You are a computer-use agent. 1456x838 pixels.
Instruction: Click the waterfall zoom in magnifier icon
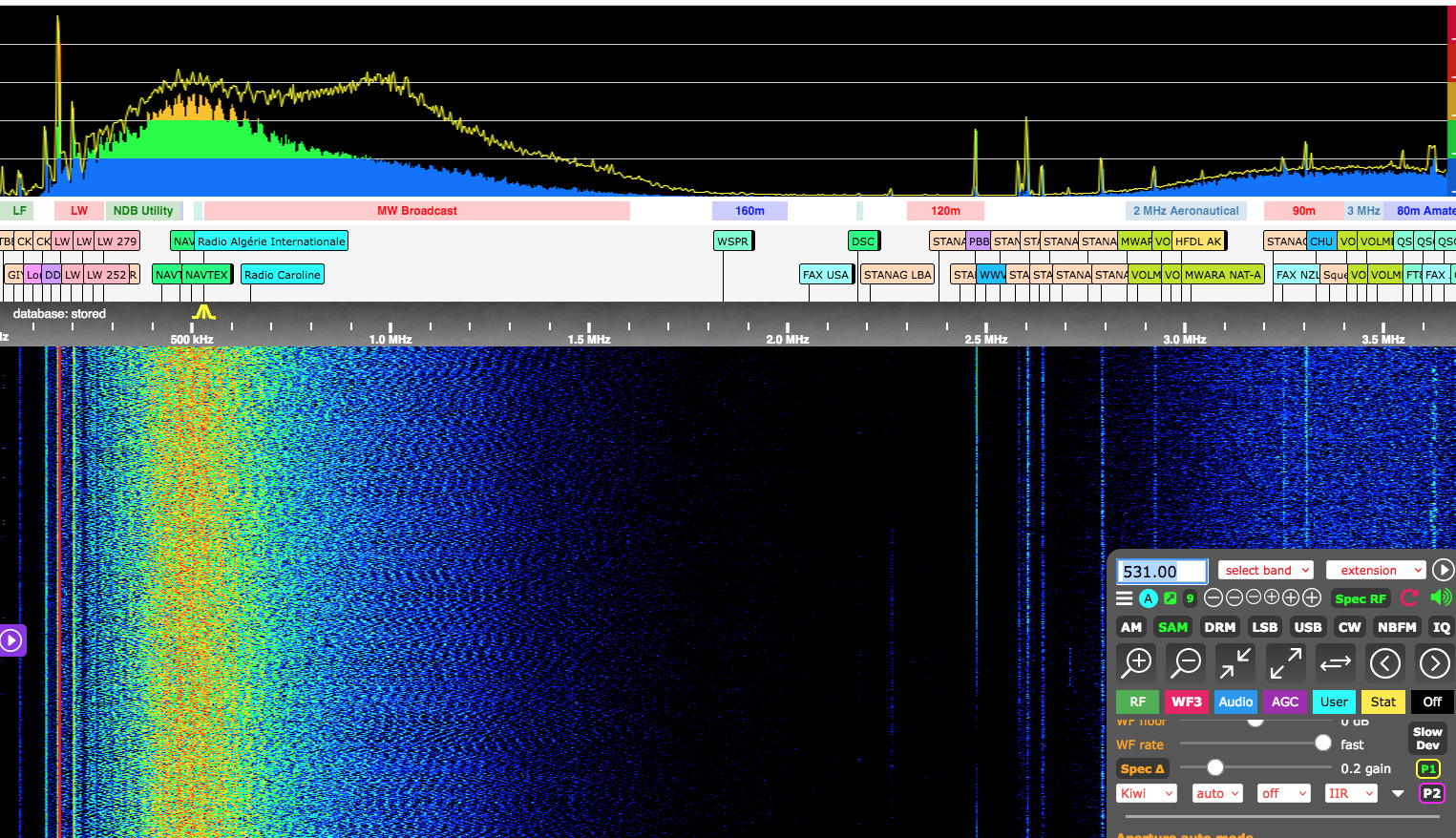click(1136, 661)
